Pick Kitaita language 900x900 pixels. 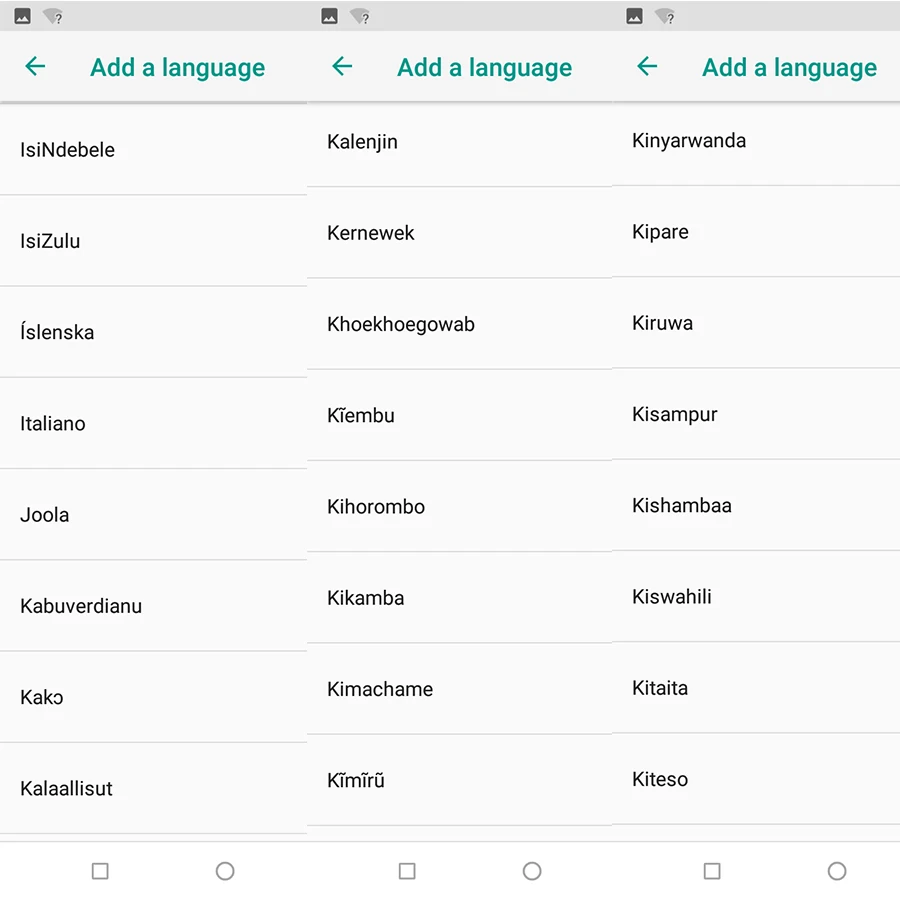[x=756, y=688]
